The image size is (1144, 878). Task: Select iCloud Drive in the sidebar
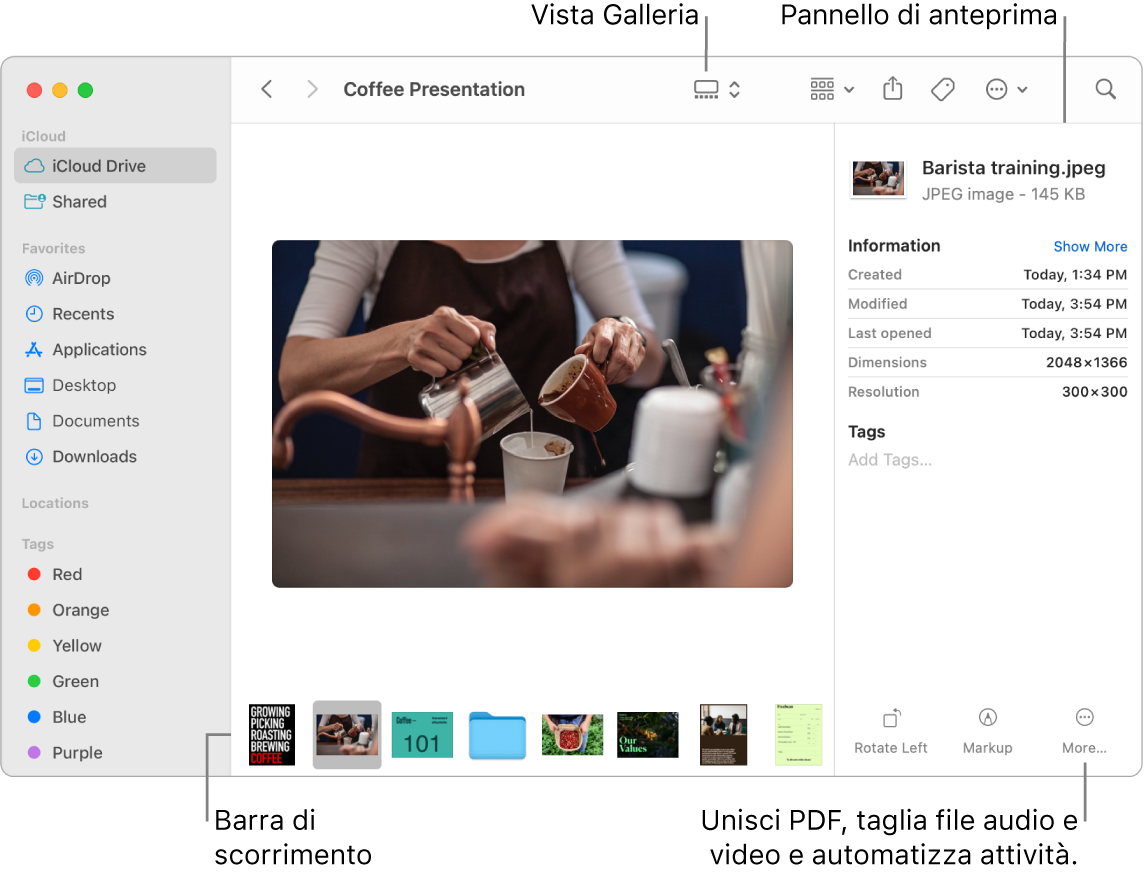[x=100, y=165]
